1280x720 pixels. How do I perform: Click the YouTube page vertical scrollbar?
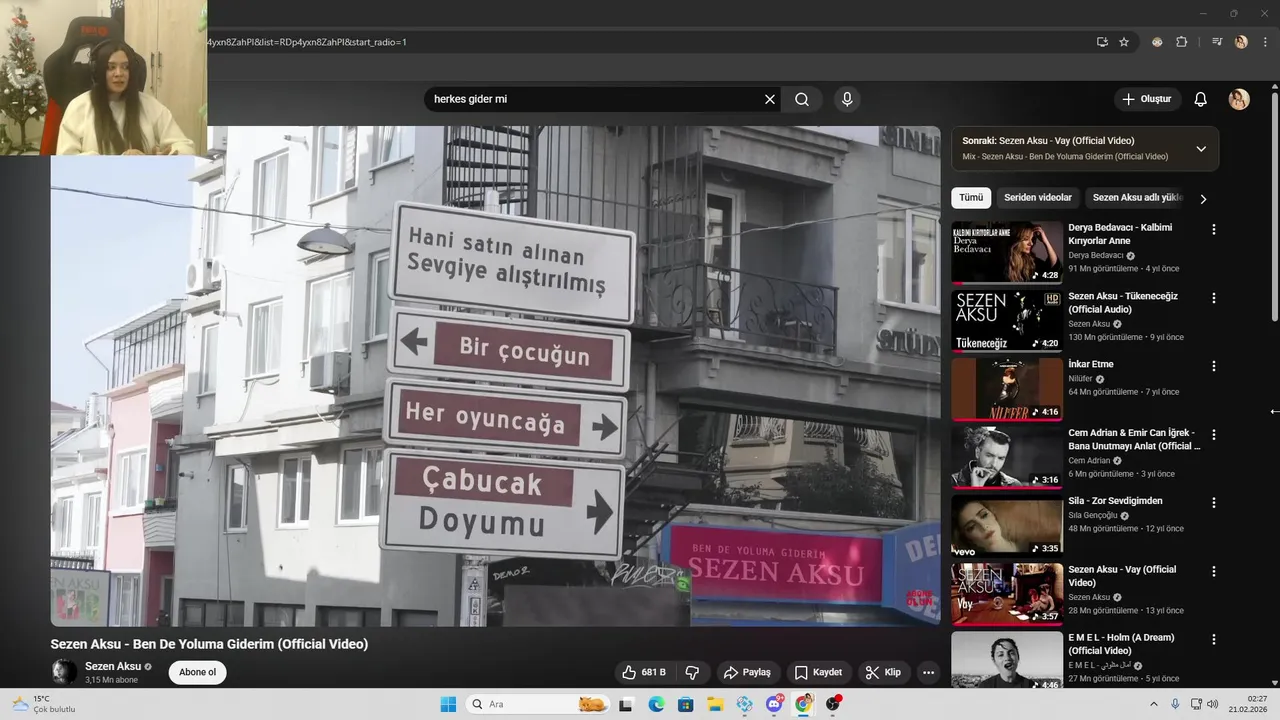[x=1275, y=208]
